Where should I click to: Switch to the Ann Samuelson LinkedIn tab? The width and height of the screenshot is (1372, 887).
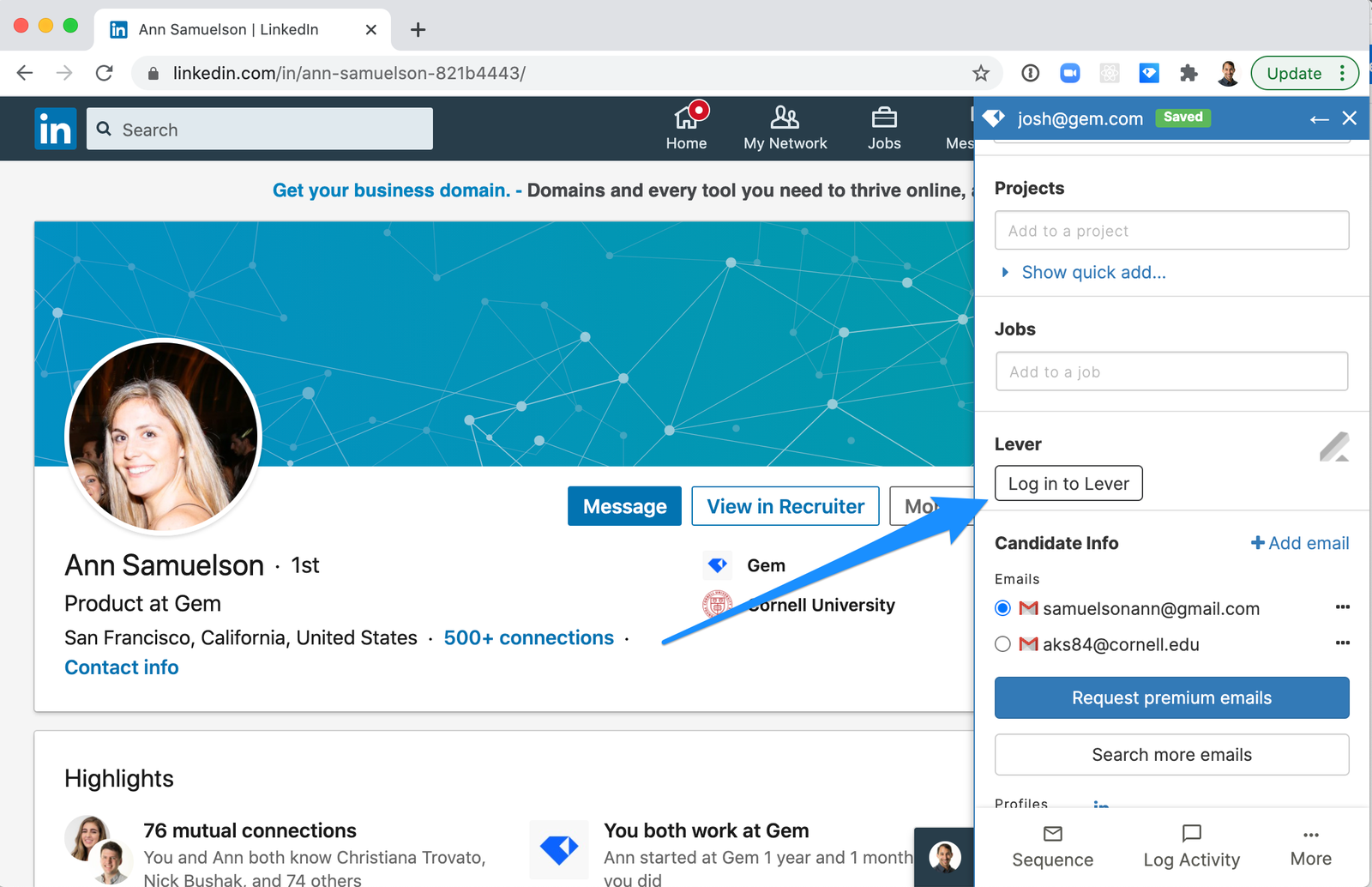(x=243, y=30)
